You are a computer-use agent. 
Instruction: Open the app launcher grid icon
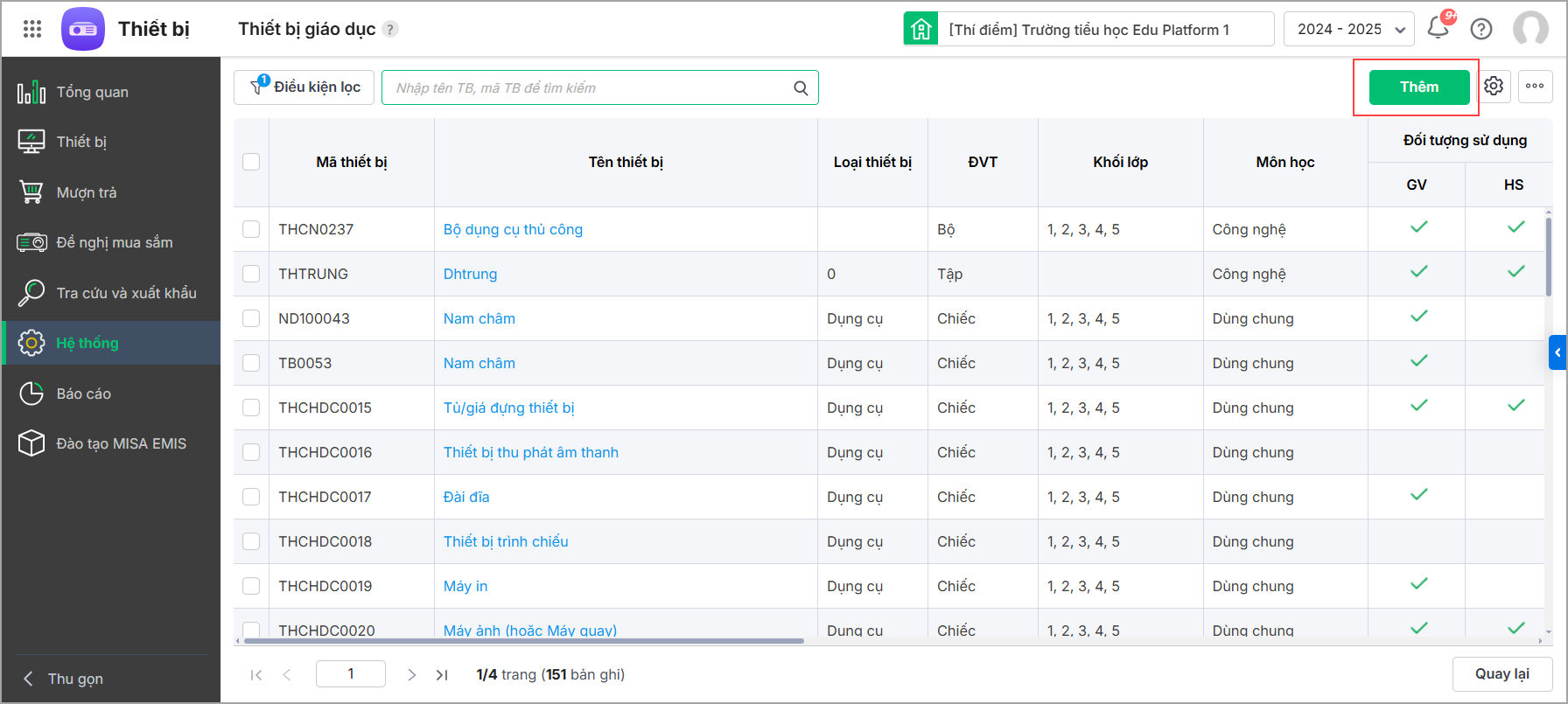pyautogui.click(x=32, y=29)
